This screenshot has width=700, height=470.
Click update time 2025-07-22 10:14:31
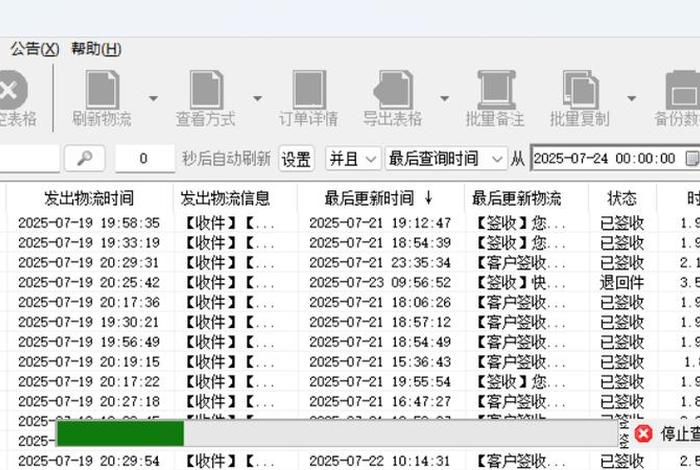click(380, 461)
